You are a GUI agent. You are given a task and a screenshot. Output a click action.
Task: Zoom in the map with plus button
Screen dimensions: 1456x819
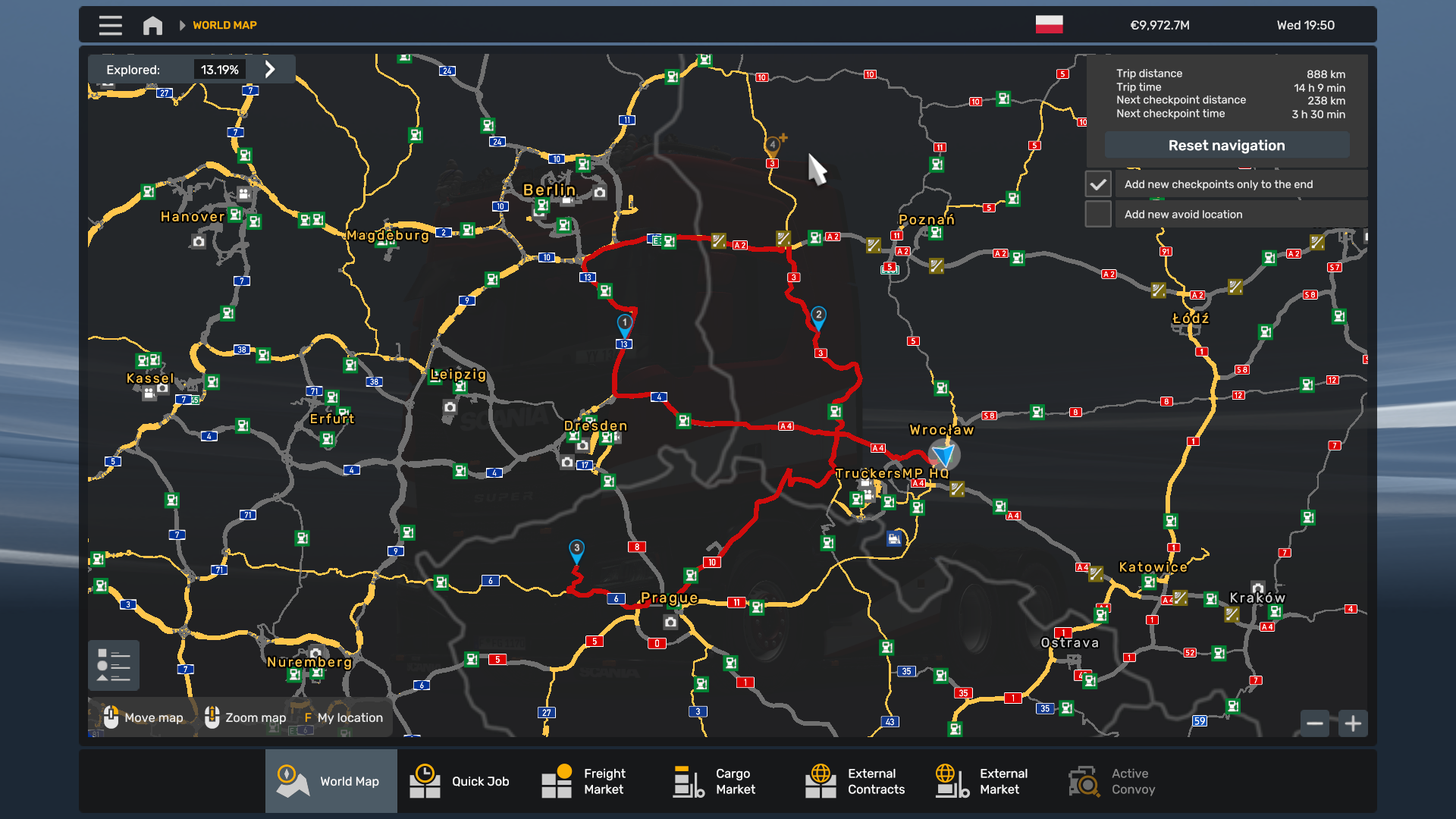(x=1353, y=723)
